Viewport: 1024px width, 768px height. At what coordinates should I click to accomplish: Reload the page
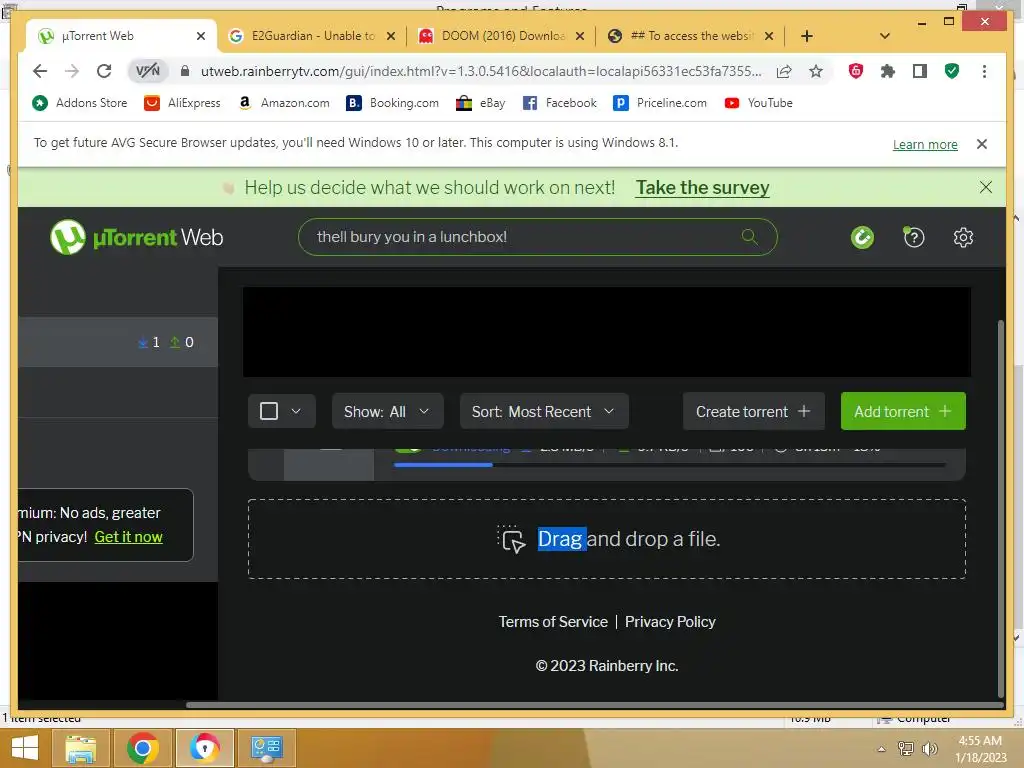(104, 71)
